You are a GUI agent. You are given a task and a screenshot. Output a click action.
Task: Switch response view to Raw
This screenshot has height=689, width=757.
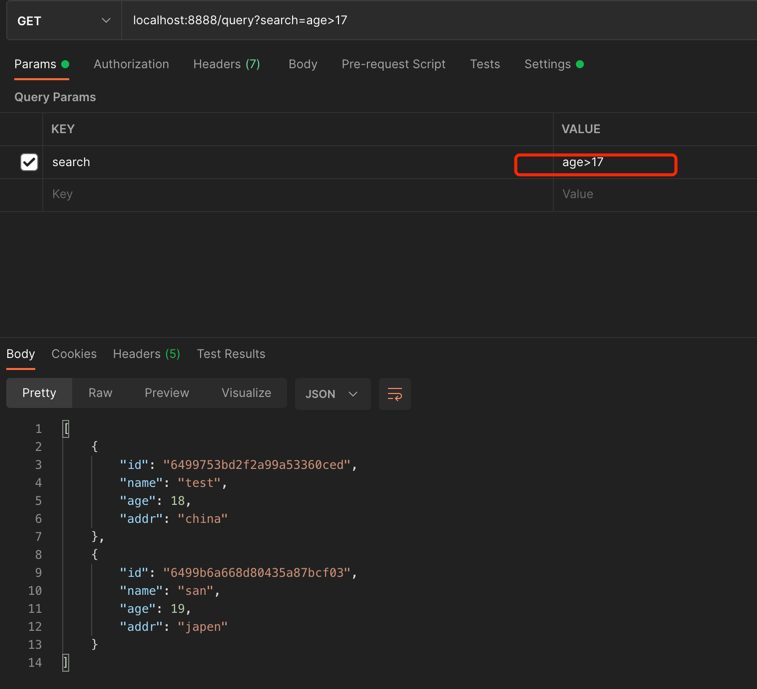tap(100, 393)
